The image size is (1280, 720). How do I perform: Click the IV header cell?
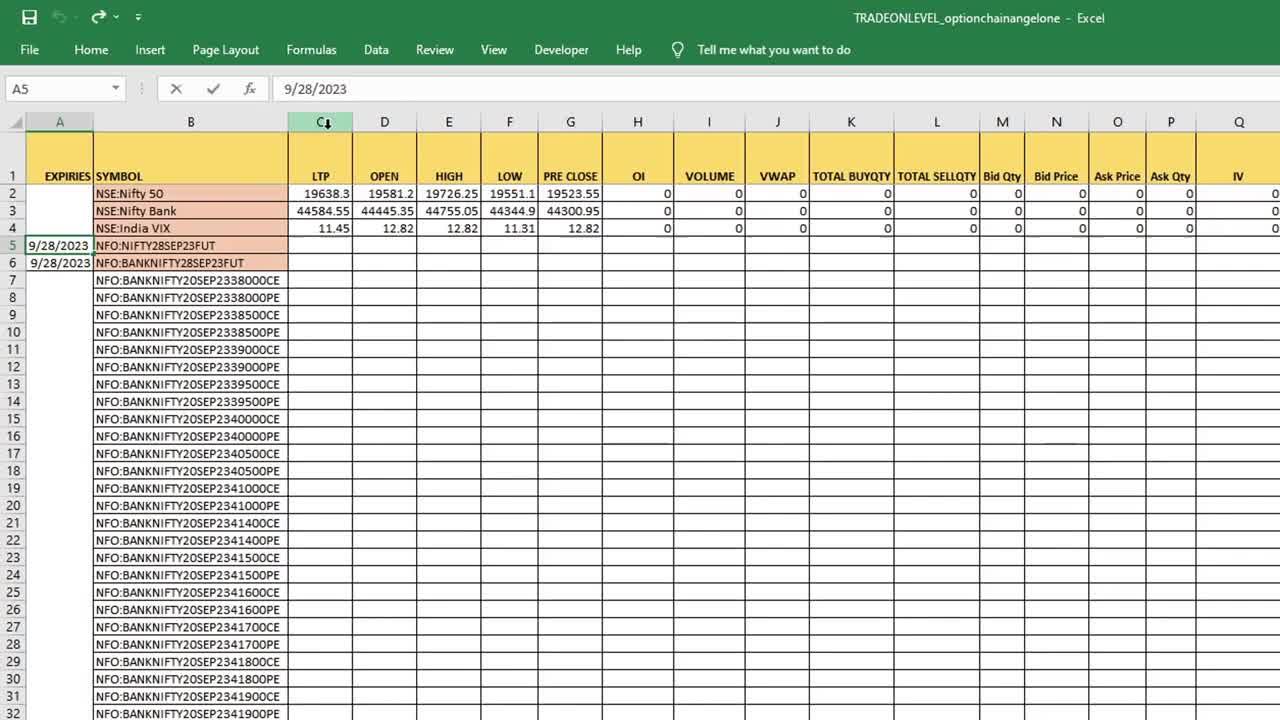(1238, 158)
